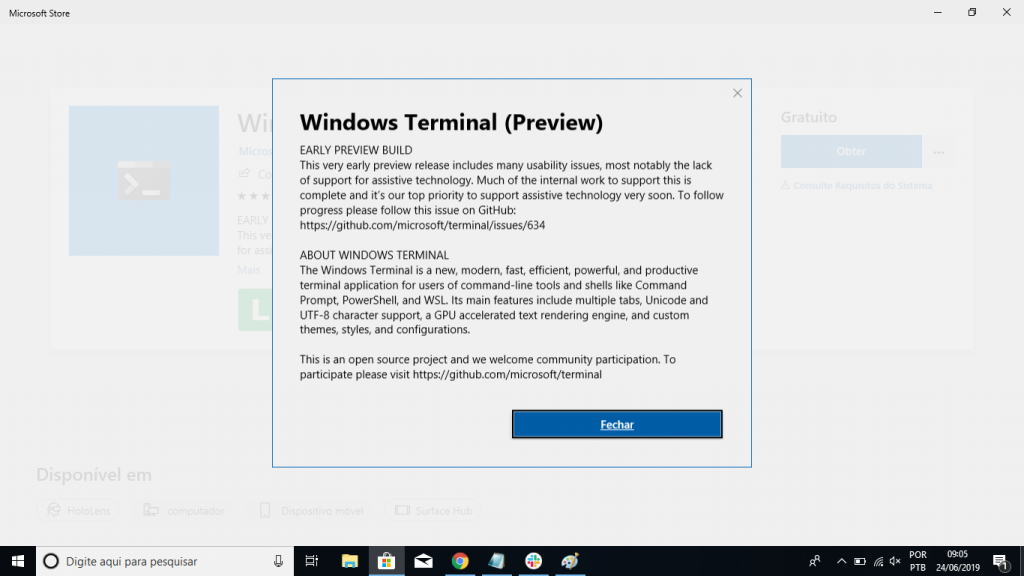Click the clock showing 09:05 24/06/2019
This screenshot has height=576, width=1024.
click(957, 561)
